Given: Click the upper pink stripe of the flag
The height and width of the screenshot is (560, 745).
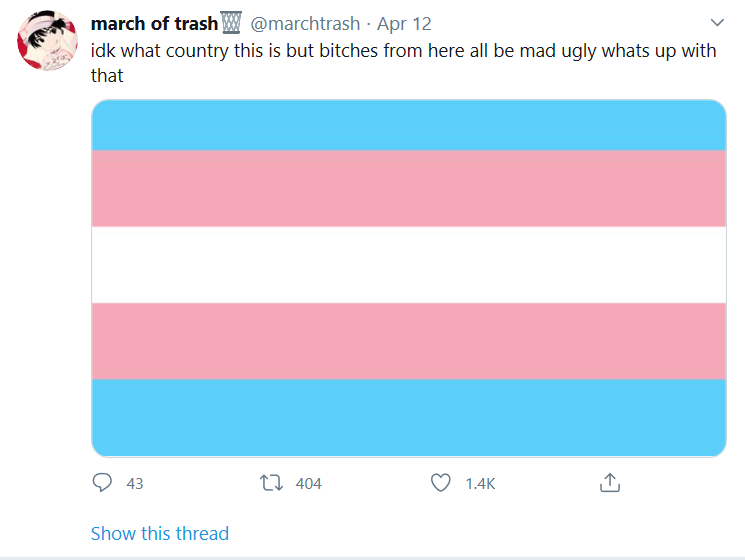Looking at the screenshot, I should tap(408, 188).
